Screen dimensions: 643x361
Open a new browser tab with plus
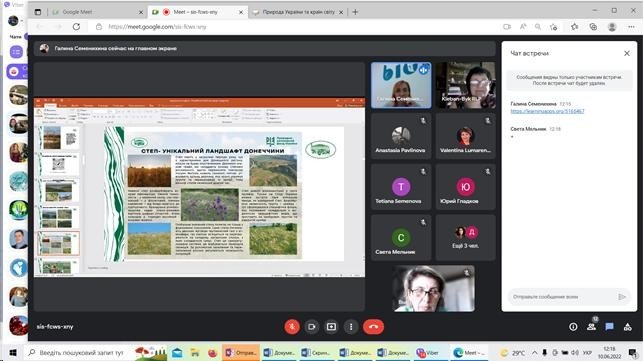355,12
